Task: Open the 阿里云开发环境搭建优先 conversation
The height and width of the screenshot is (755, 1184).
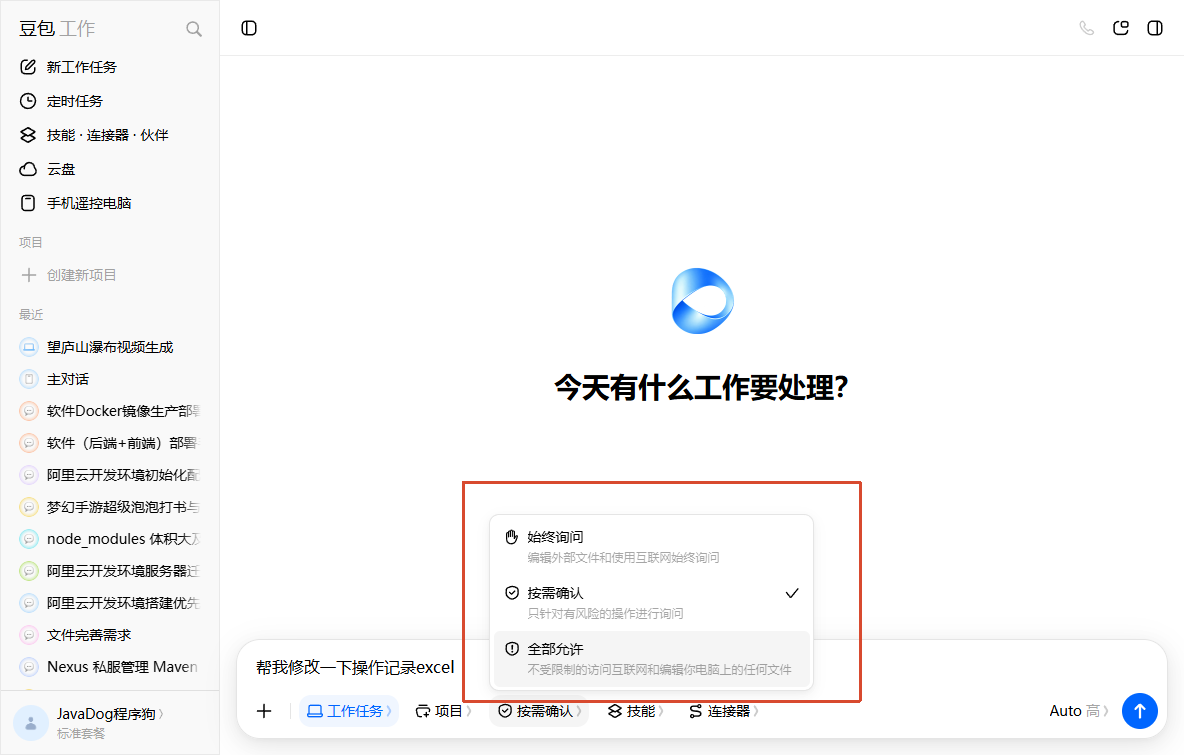Action: point(109,603)
